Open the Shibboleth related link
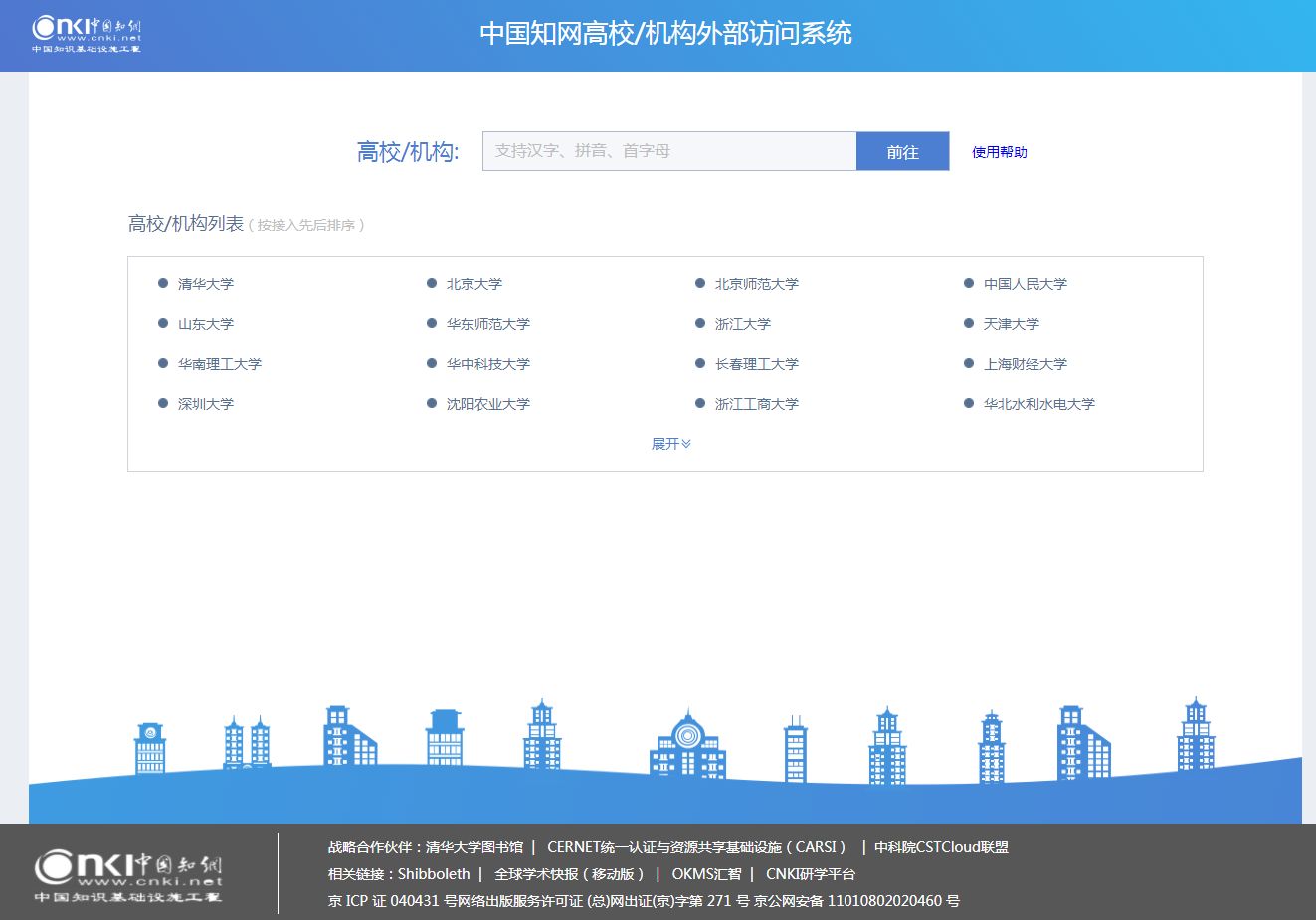This screenshot has width=1316, height=920. (434, 874)
